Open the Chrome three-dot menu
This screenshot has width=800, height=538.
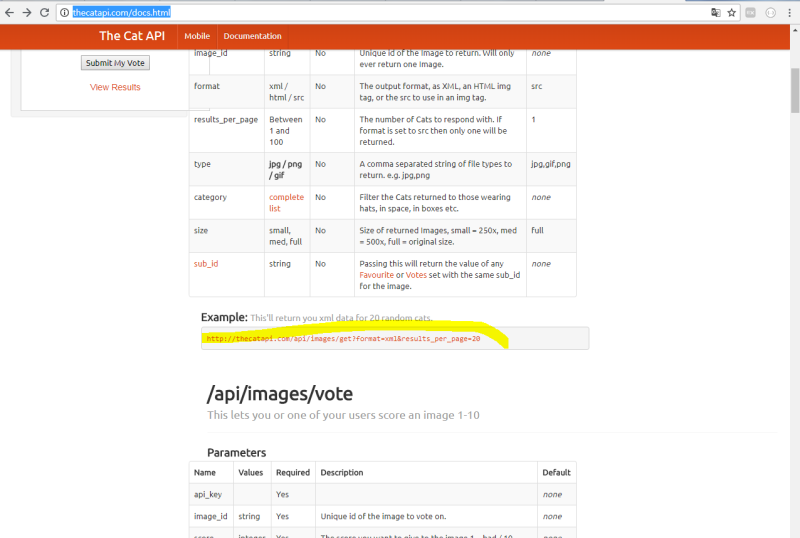789,13
